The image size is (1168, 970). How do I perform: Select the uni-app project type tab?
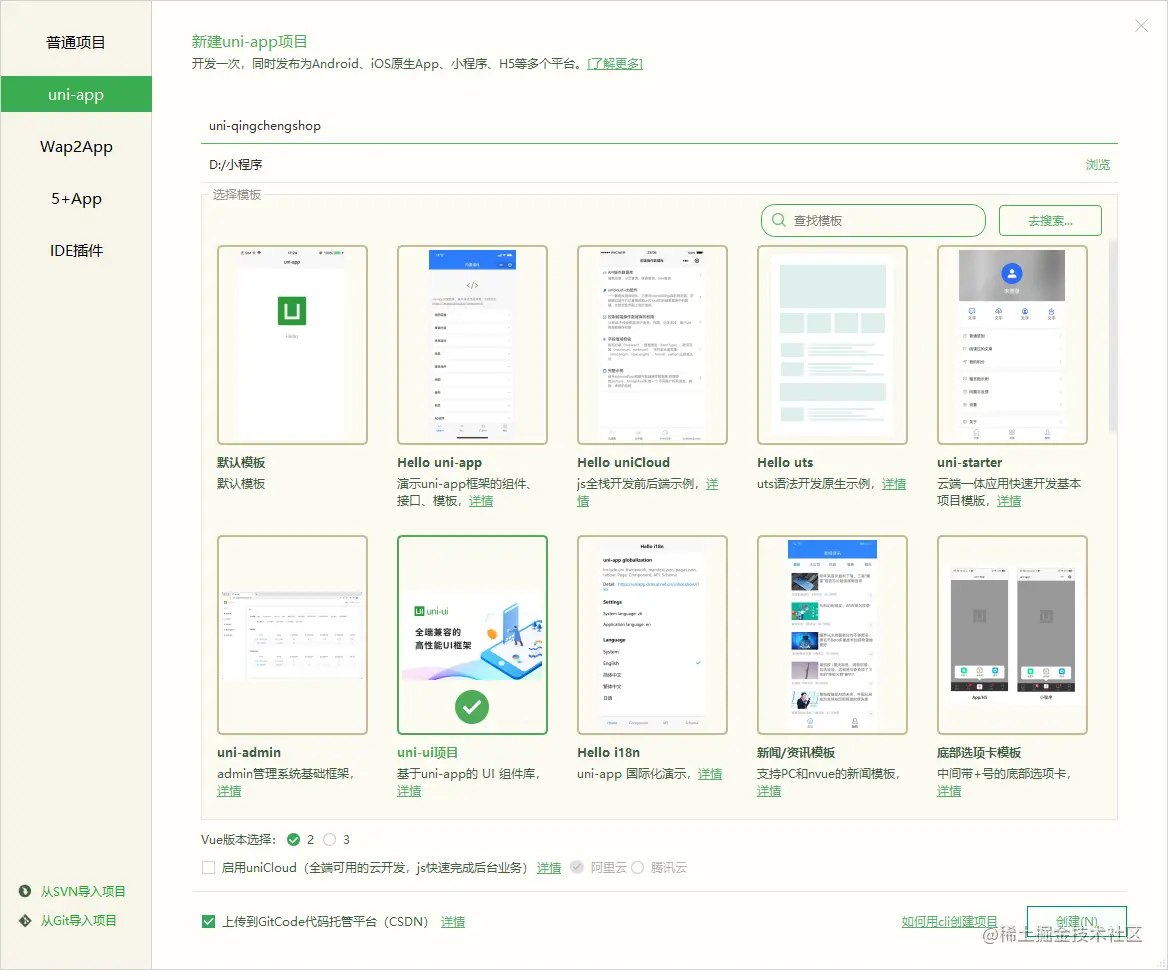tap(76, 95)
